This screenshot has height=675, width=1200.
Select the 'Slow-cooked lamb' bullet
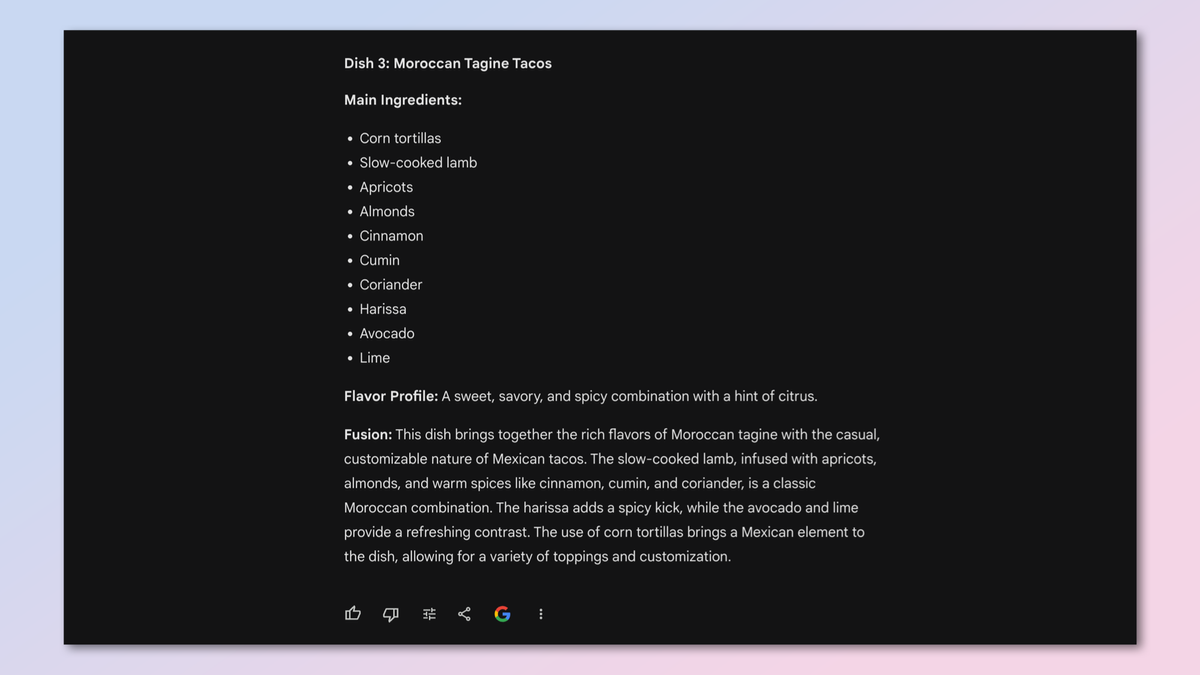tap(418, 162)
